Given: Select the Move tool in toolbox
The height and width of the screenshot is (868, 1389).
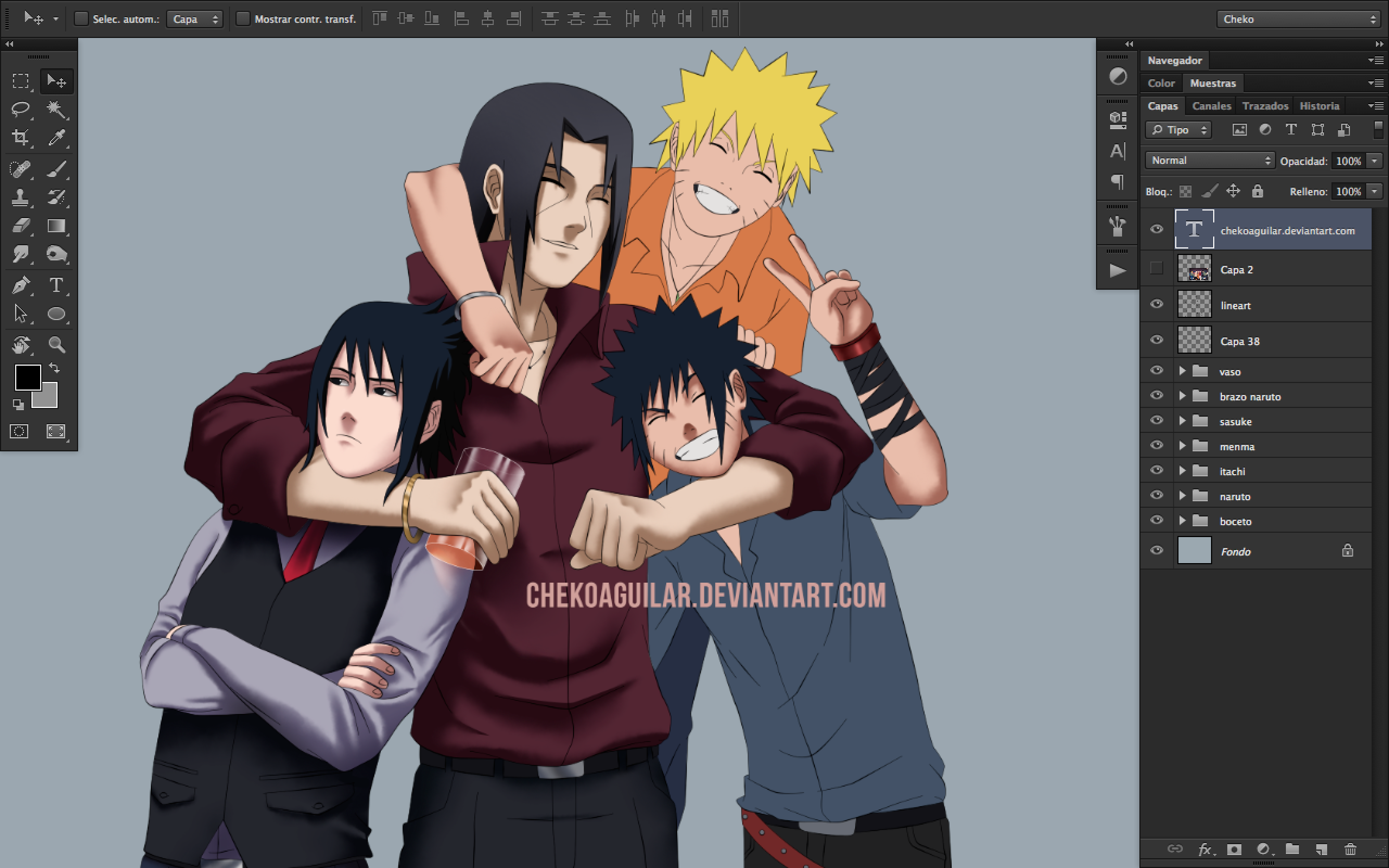Looking at the screenshot, I should (x=56, y=81).
